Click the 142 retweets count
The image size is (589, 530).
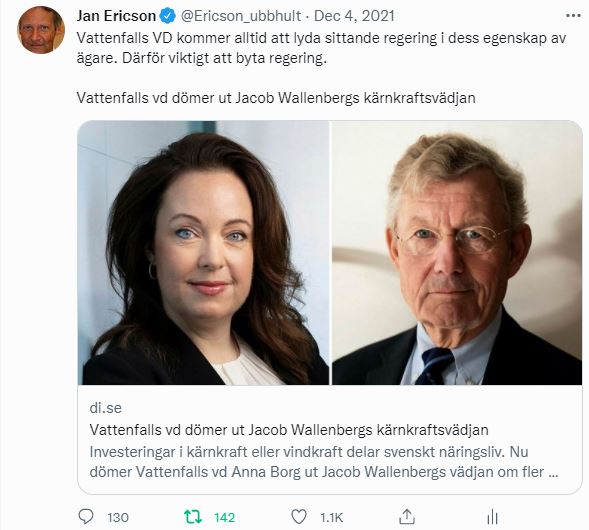pyautogui.click(x=225, y=518)
